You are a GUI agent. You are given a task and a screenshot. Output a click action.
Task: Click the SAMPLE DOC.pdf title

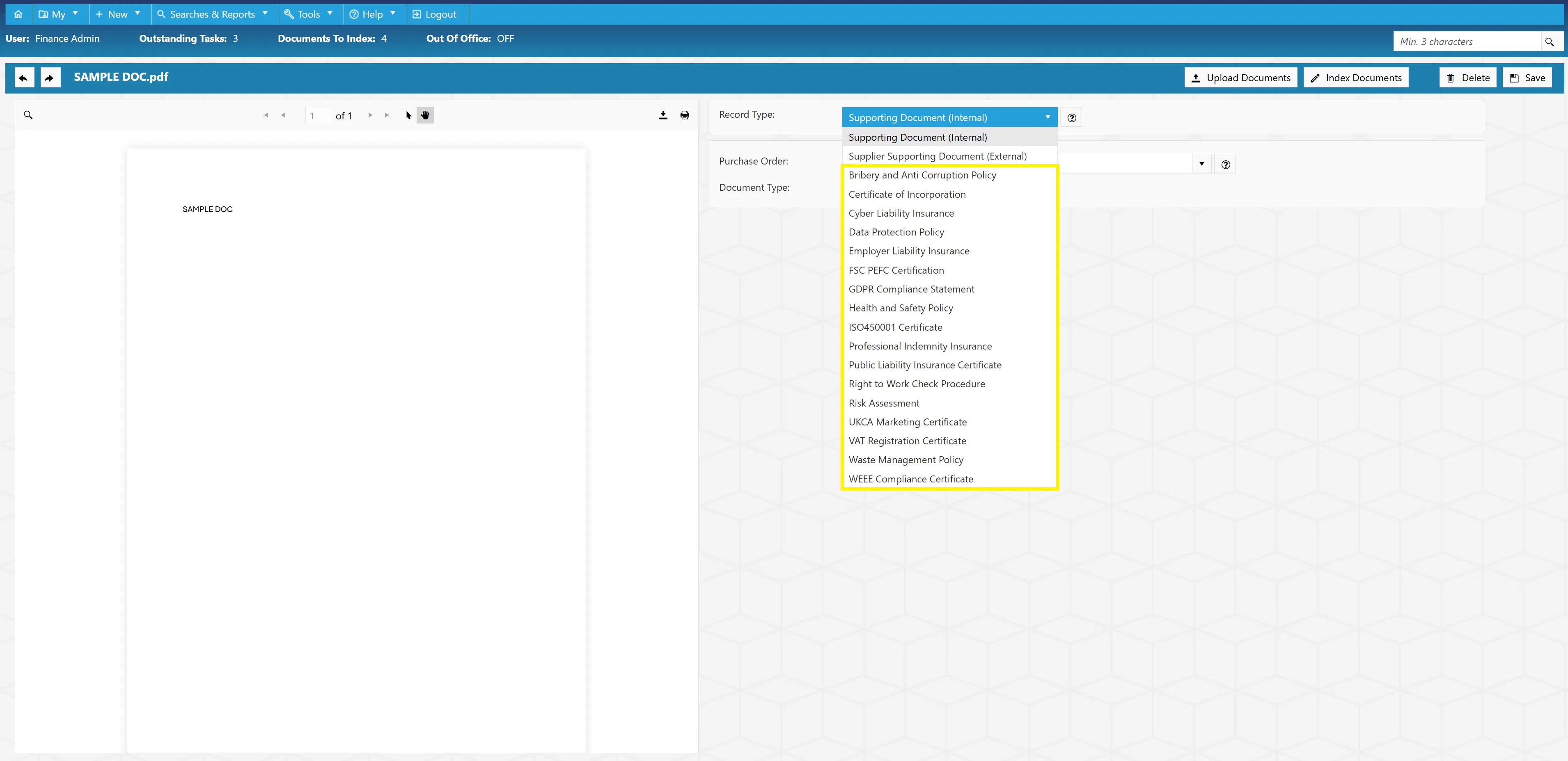[121, 77]
